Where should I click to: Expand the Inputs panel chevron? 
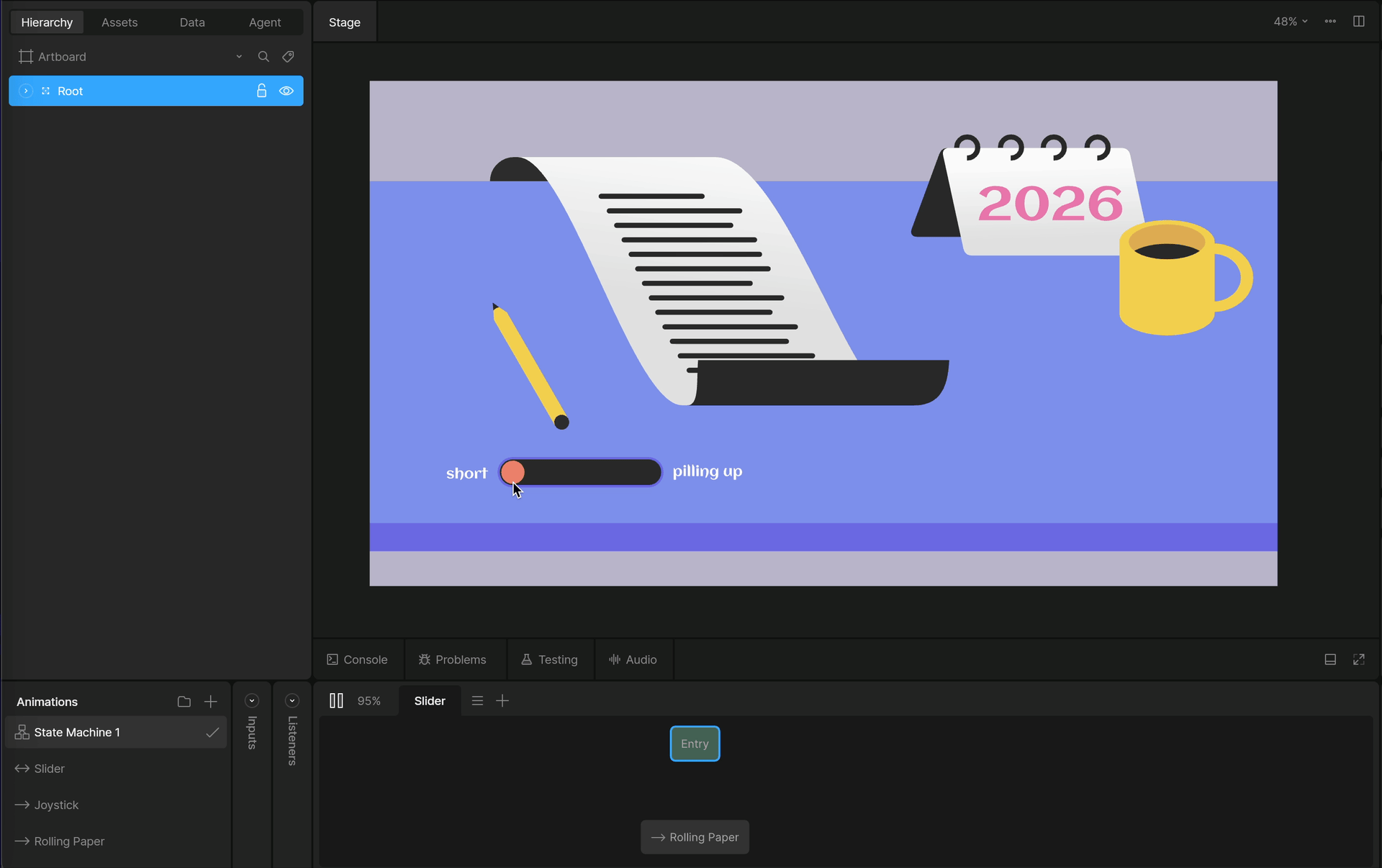pyautogui.click(x=252, y=701)
